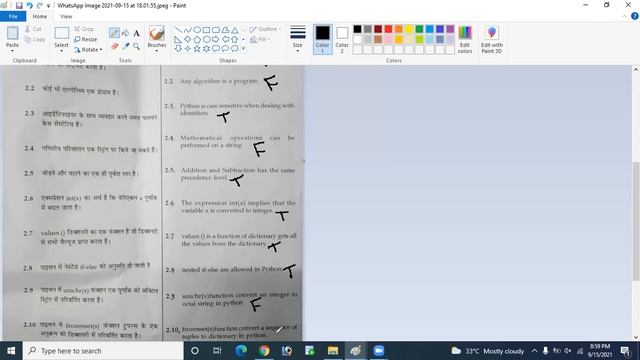640x360 pixels.
Task: Pick the yellow color swatch
Action: [409, 29]
